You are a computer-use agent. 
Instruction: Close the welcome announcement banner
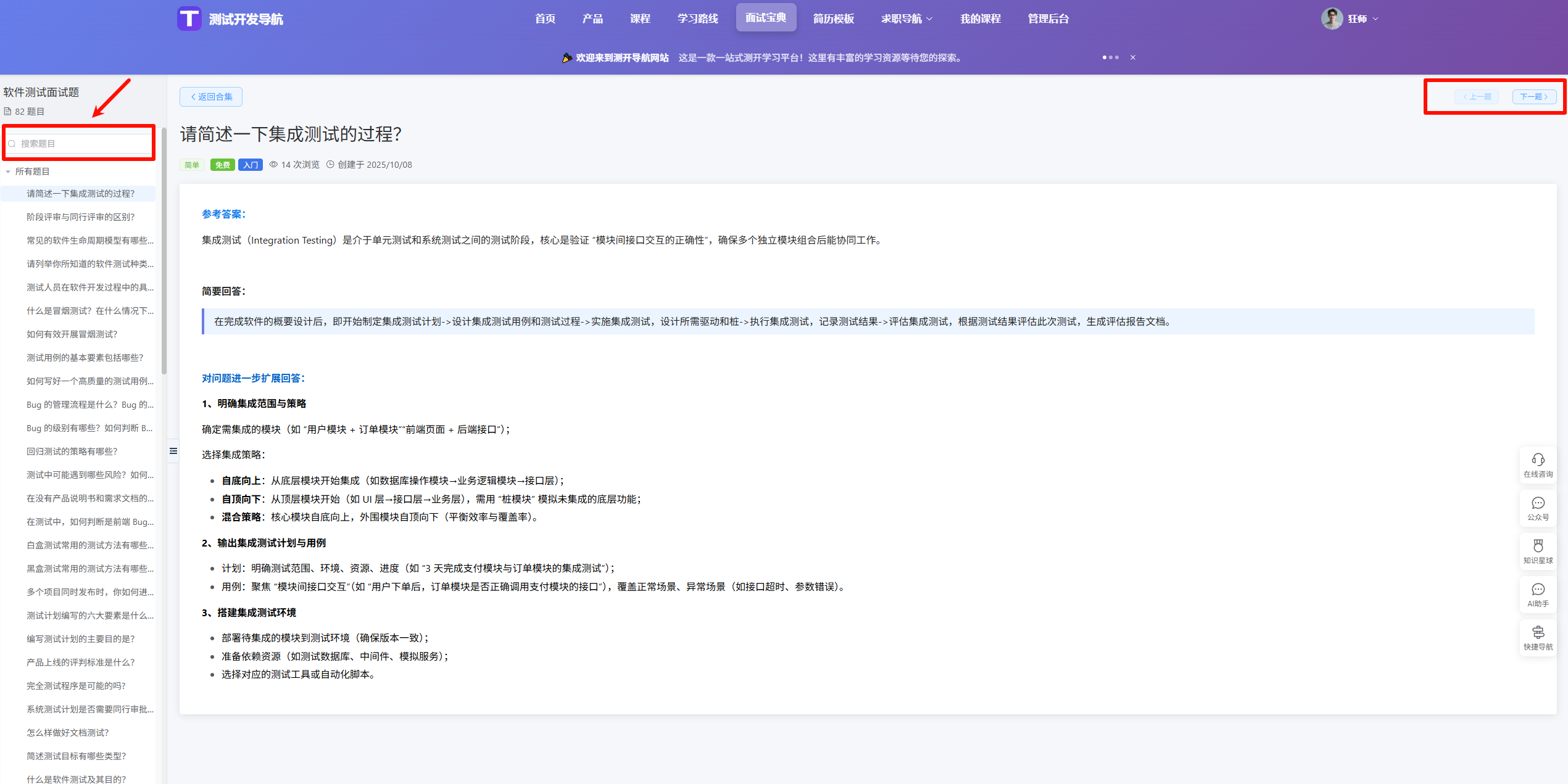coord(1132,57)
